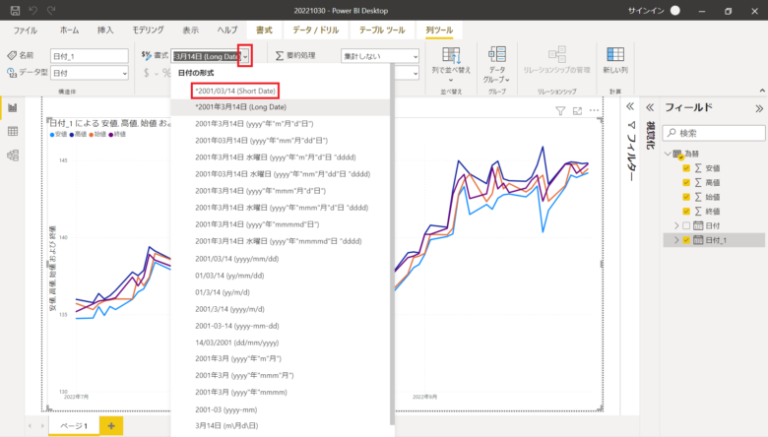Switch to the Data table view icon

pos(13,131)
